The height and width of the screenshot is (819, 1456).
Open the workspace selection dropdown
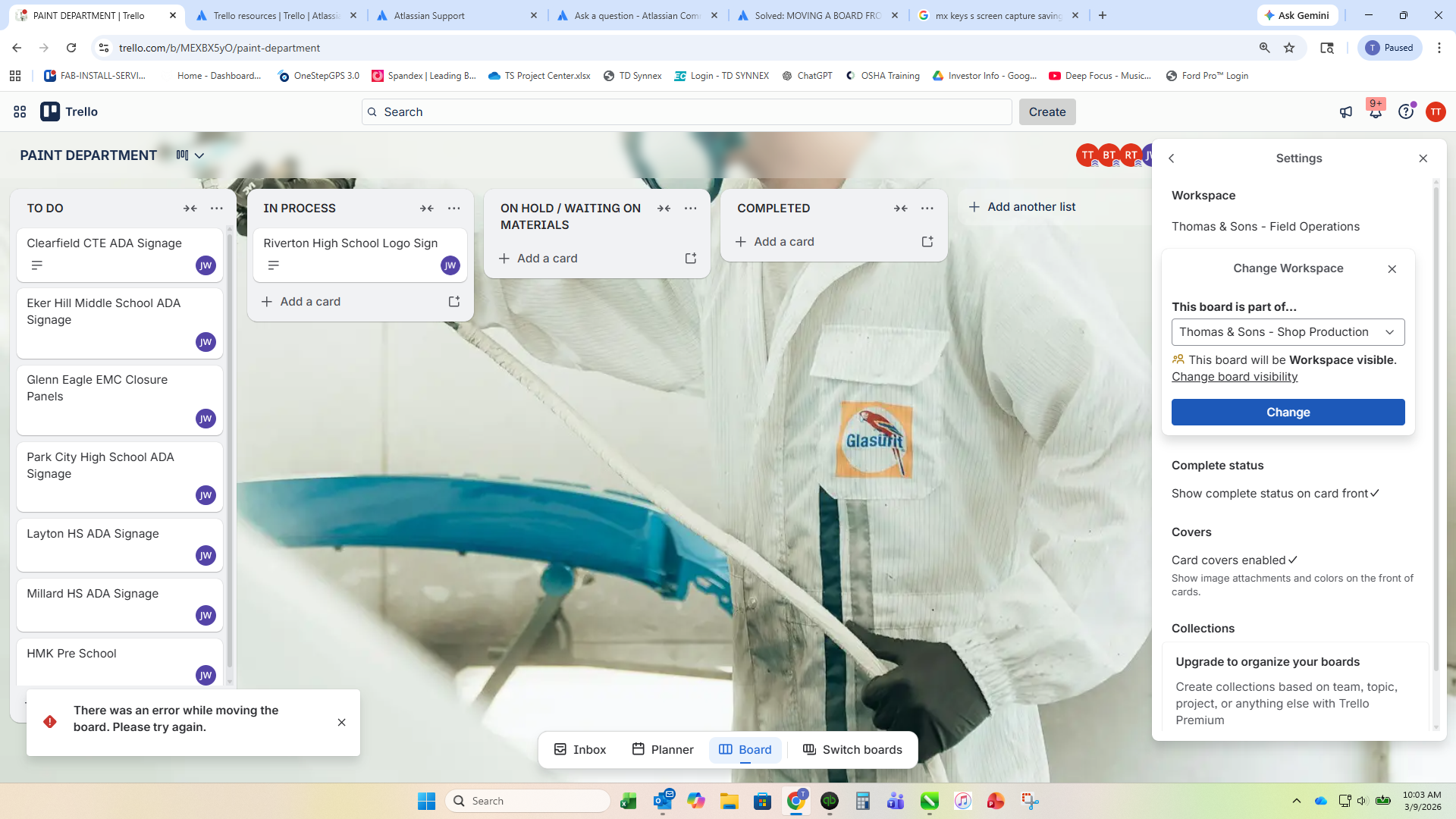pyautogui.click(x=1288, y=332)
